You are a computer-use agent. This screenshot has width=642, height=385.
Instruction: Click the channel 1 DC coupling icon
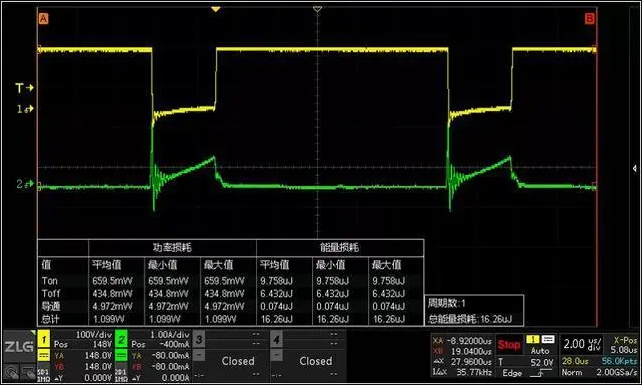click(x=44, y=355)
